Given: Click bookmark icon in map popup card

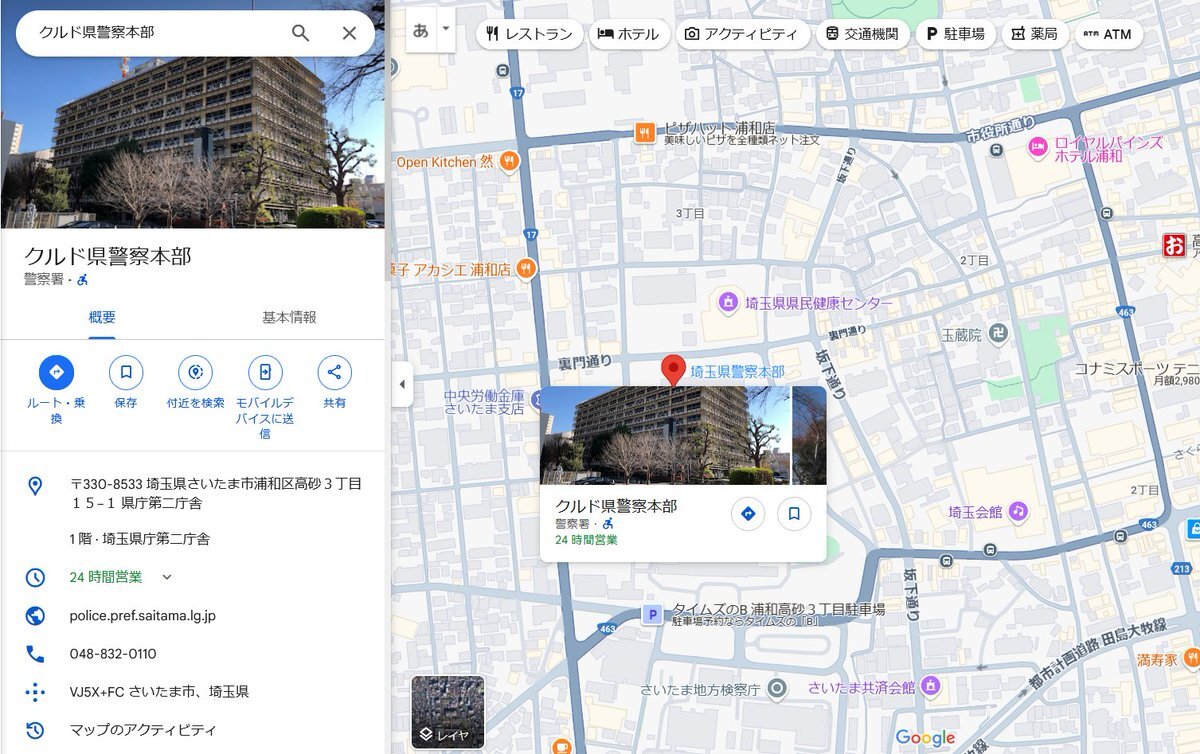Looking at the screenshot, I should 794,514.
